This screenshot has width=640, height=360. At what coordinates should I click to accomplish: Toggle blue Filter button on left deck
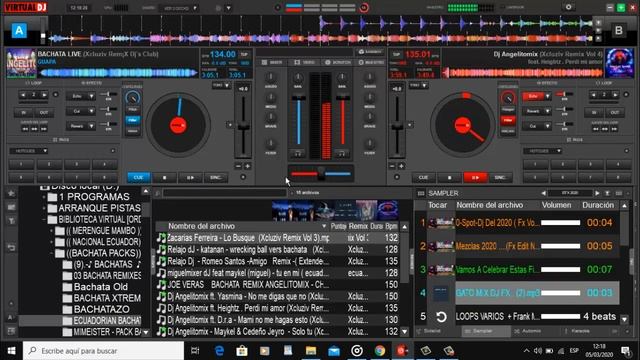133,120
